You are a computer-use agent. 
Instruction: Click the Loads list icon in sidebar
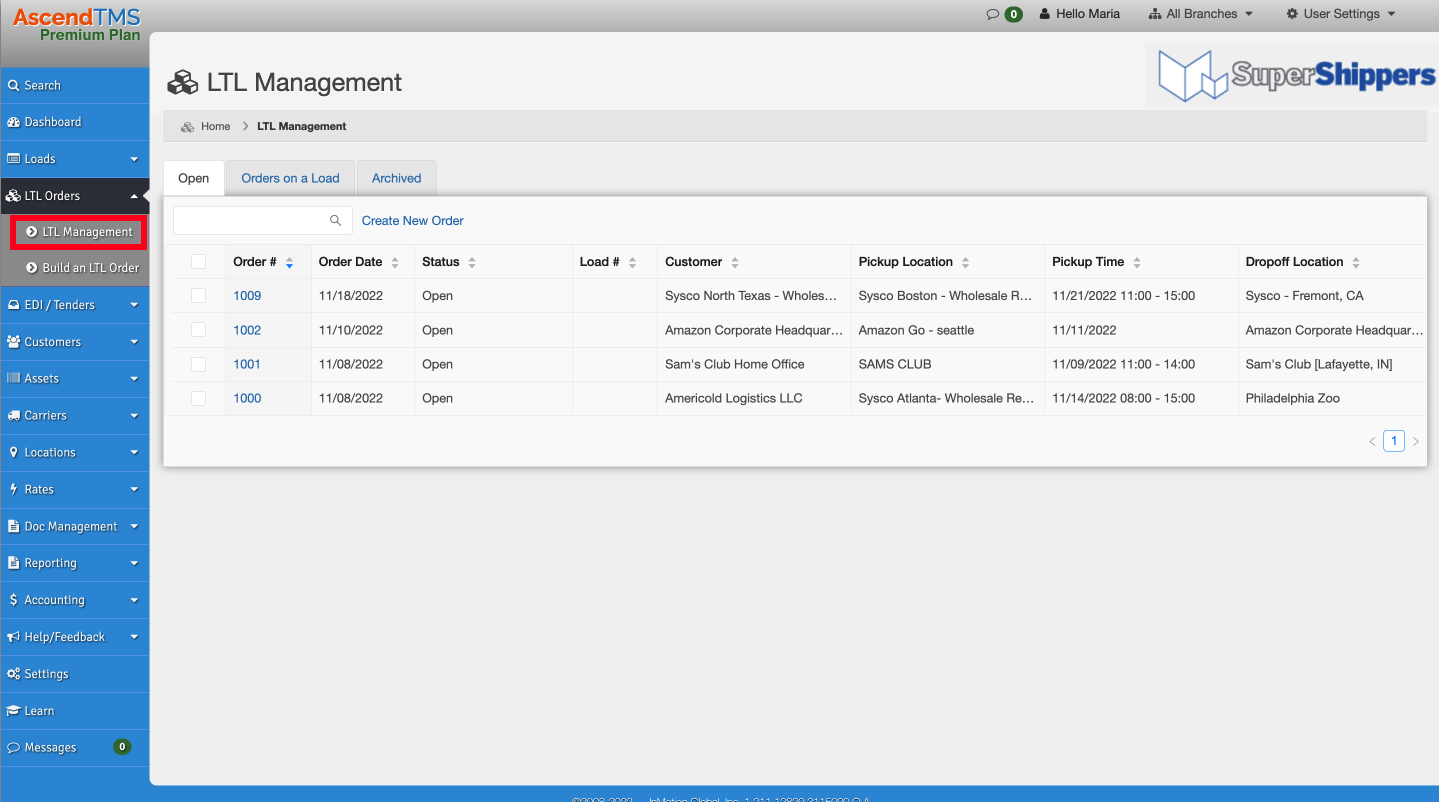click(x=14, y=159)
